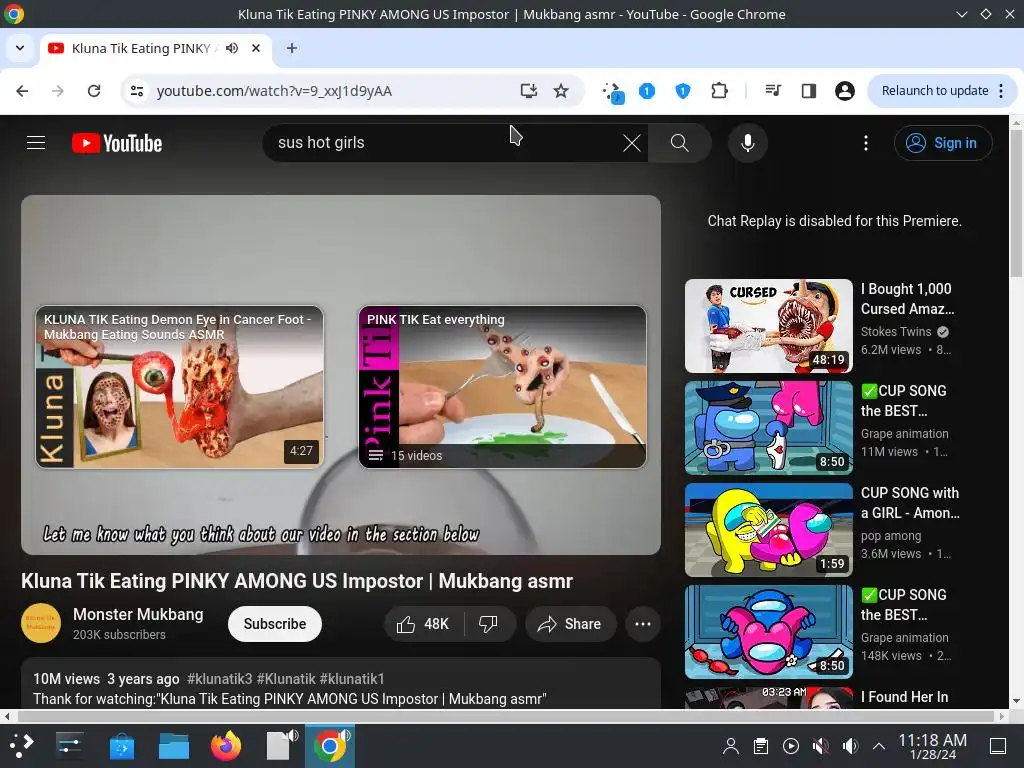Screen dimensions: 1024x768
Task: Open file manager from taskbar
Action: coord(174,746)
